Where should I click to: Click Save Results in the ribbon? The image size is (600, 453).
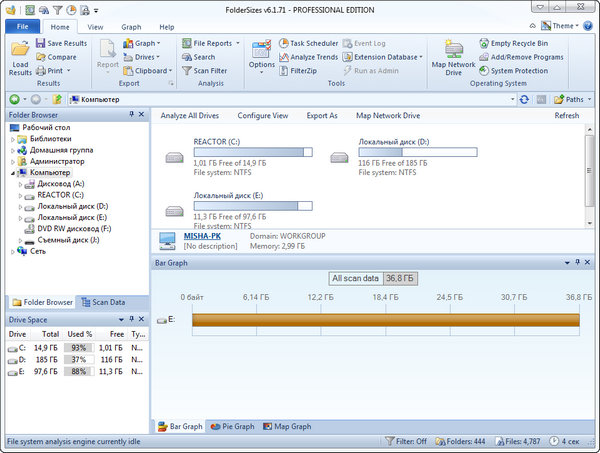click(62, 43)
